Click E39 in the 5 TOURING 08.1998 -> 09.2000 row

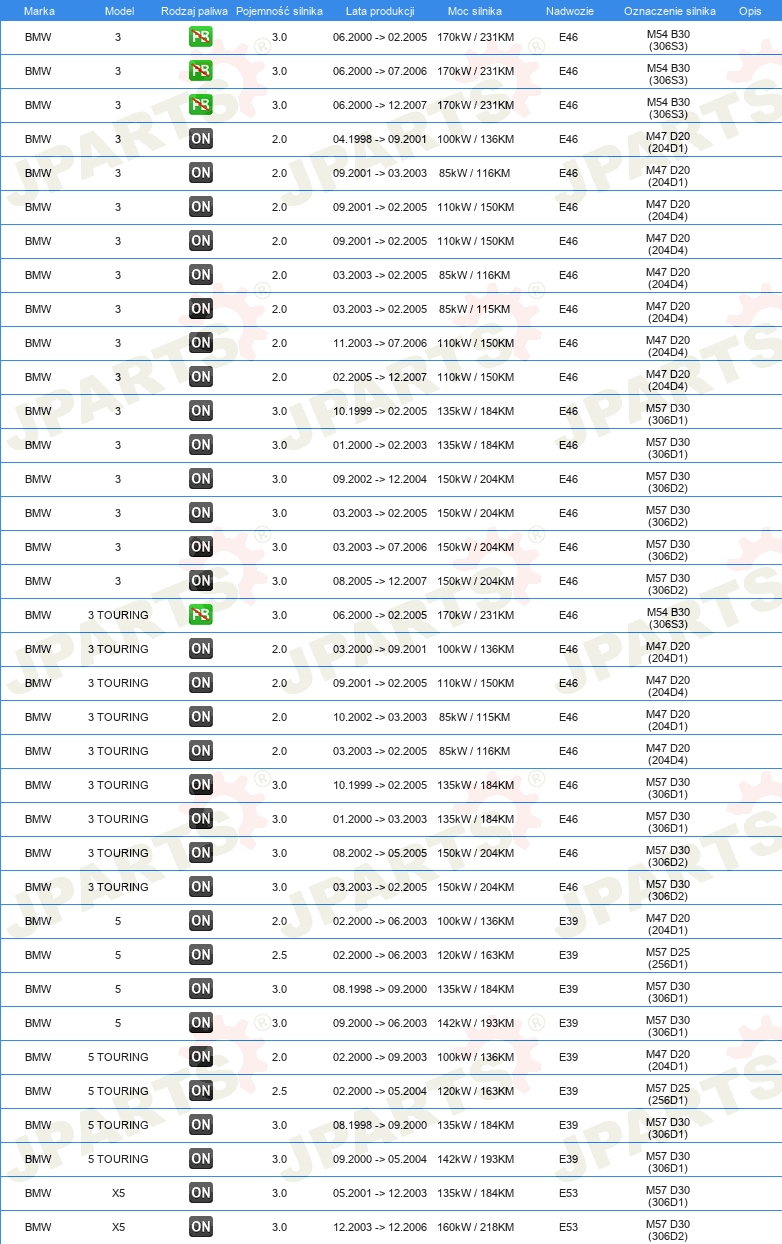pyautogui.click(x=569, y=1125)
